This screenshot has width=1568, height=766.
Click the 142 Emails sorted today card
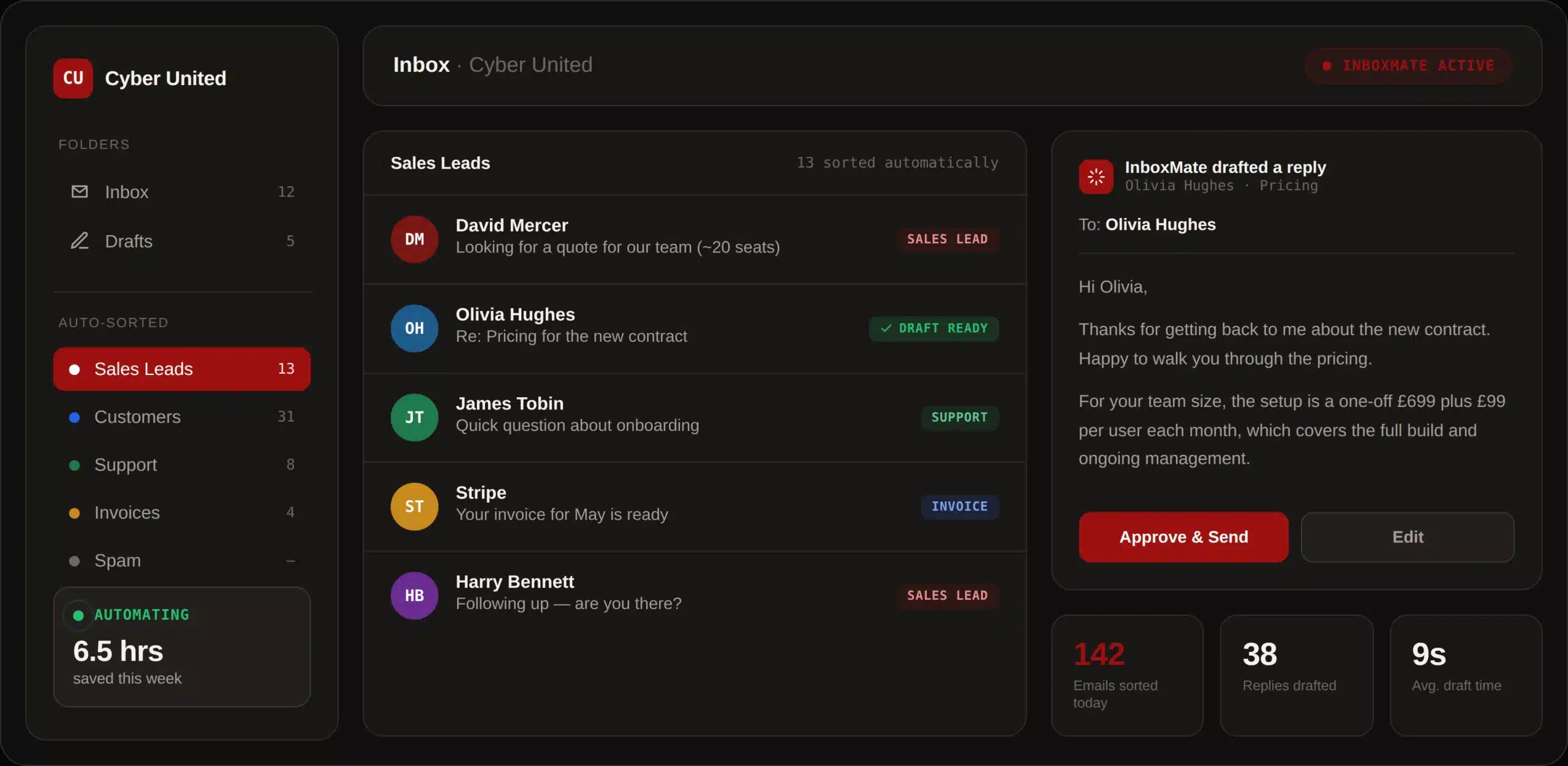tap(1127, 675)
